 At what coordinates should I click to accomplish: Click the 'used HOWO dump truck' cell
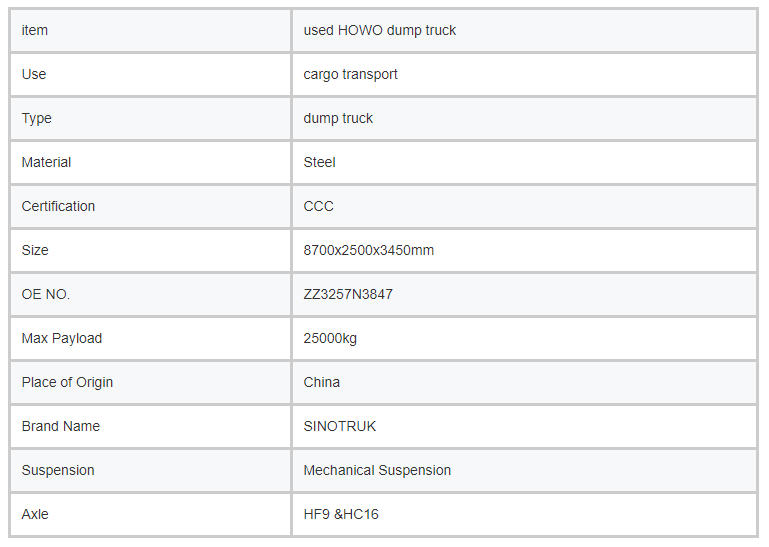380,30
